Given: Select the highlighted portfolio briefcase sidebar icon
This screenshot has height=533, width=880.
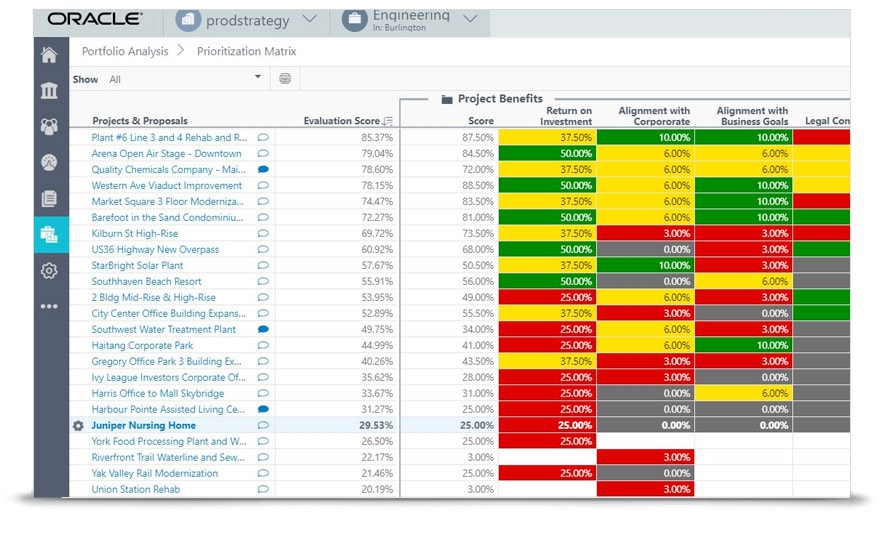Looking at the screenshot, I should point(49,235).
